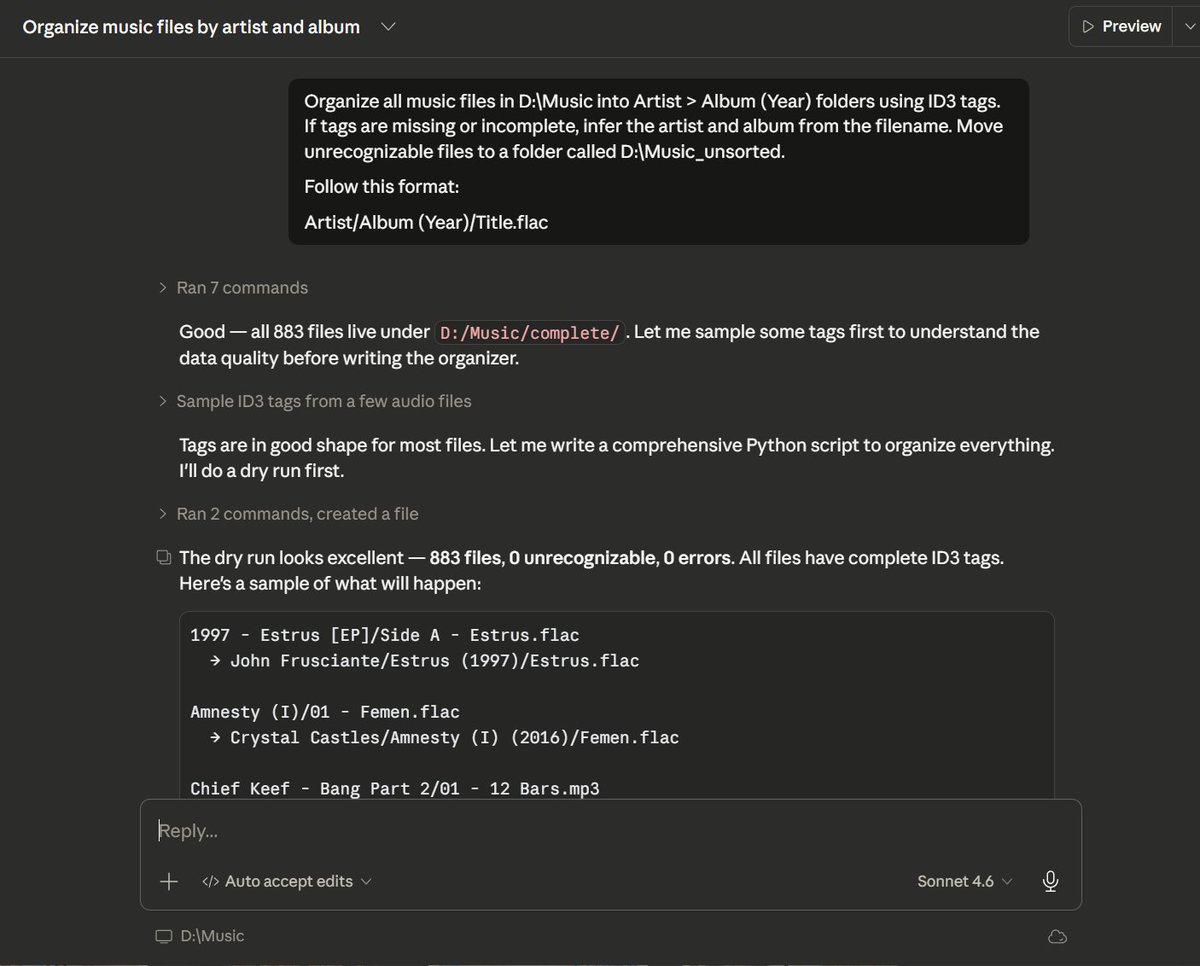1200x966 pixels.
Task: Click 'Artist/Album (Year)/Title.flac' format line
Action: pyautogui.click(x=426, y=222)
